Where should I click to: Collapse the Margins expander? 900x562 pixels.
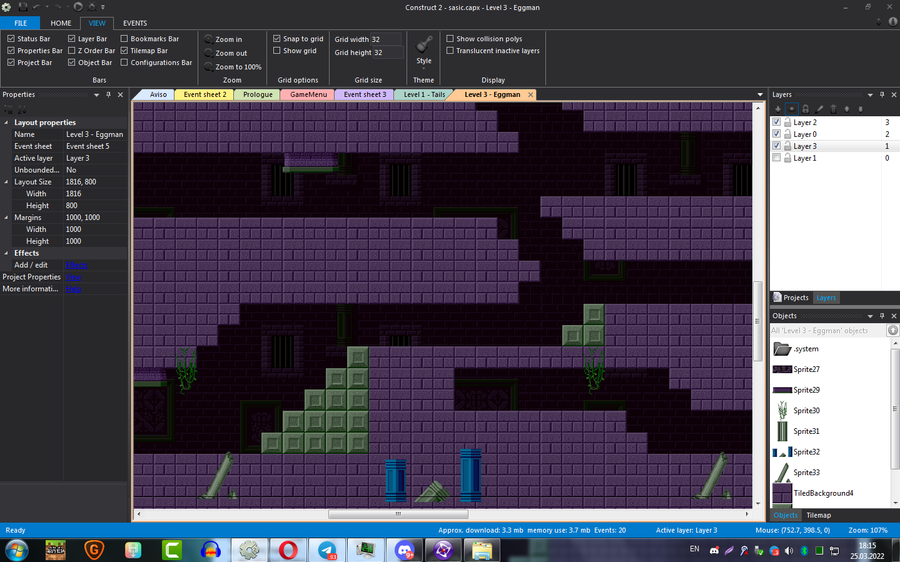pyautogui.click(x=6, y=218)
